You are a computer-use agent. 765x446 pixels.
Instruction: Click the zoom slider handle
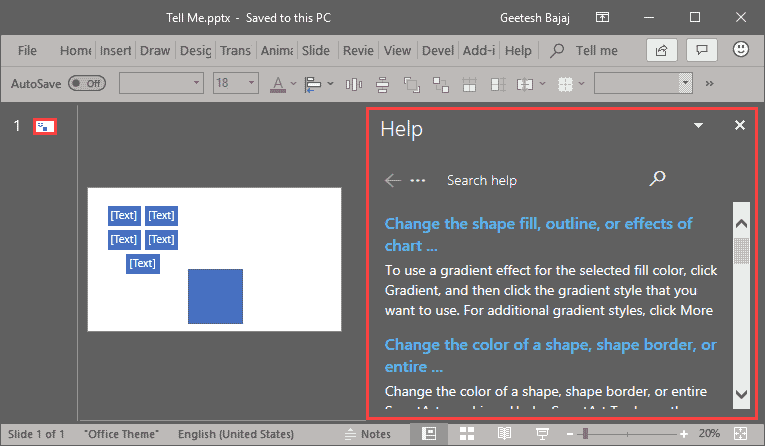pyautogui.click(x=585, y=434)
